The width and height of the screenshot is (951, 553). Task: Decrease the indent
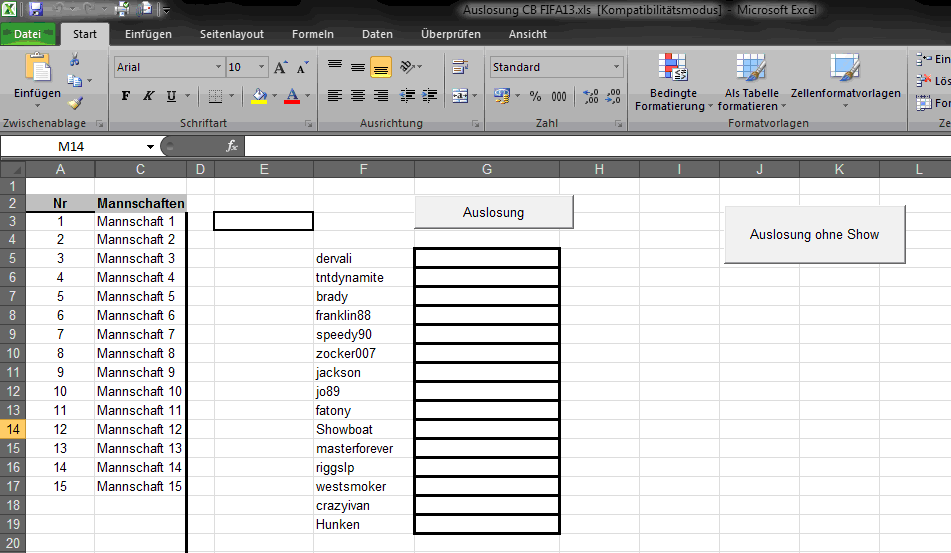tap(408, 96)
